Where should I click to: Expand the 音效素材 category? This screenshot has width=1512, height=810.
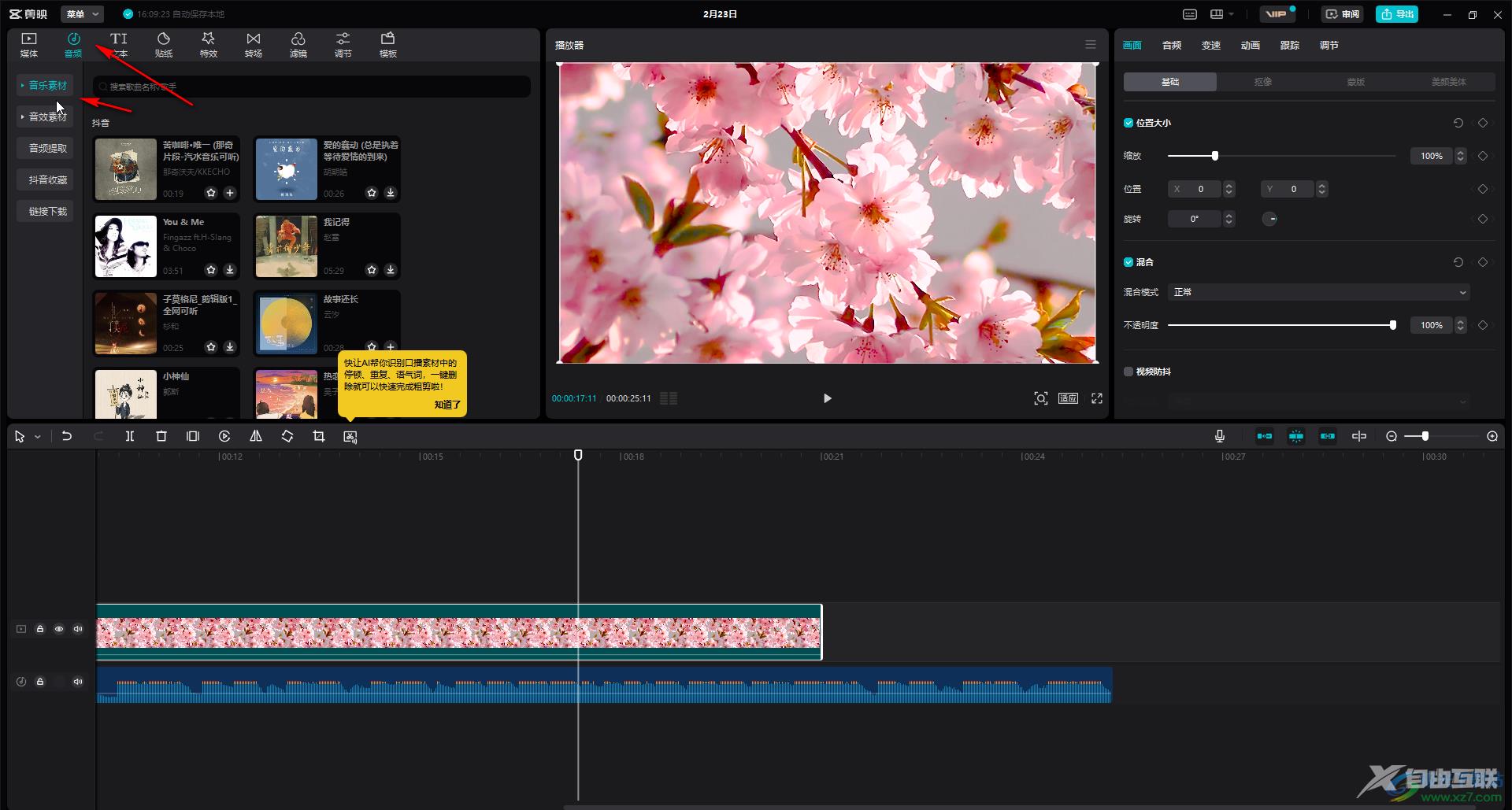click(45, 117)
